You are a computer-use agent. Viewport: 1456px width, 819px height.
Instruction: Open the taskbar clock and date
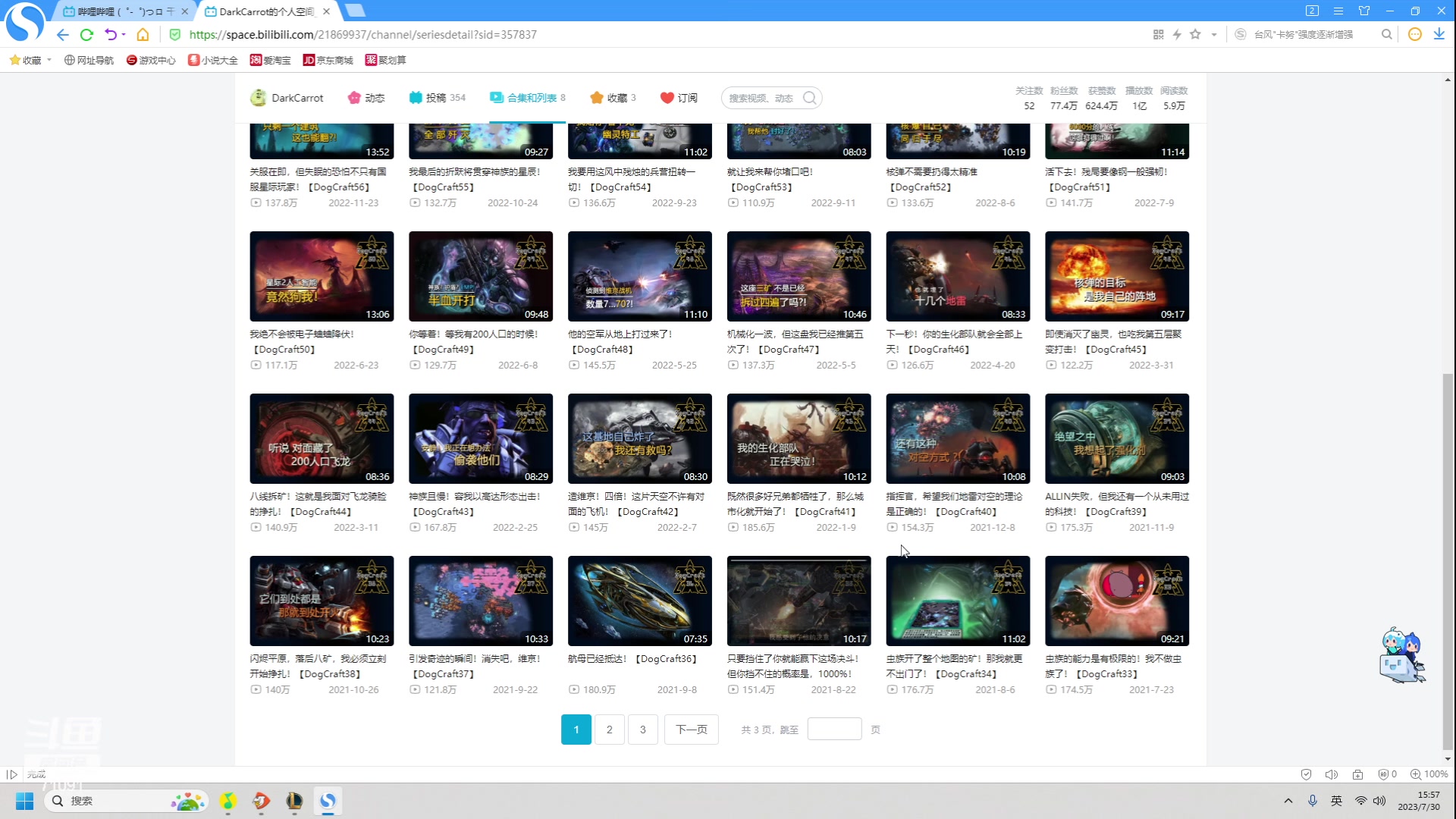point(1418,801)
